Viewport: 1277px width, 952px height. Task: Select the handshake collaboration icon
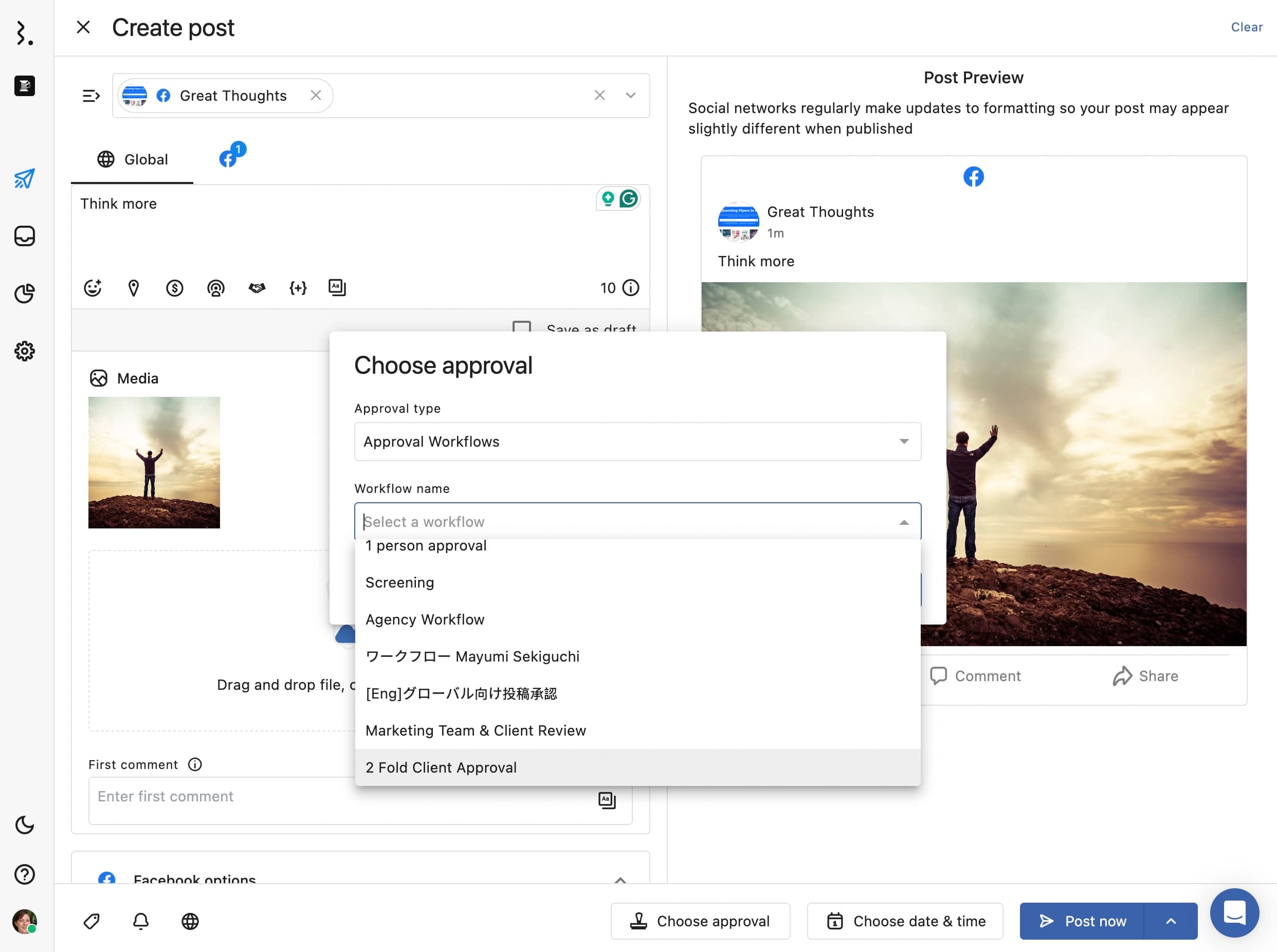(x=257, y=287)
